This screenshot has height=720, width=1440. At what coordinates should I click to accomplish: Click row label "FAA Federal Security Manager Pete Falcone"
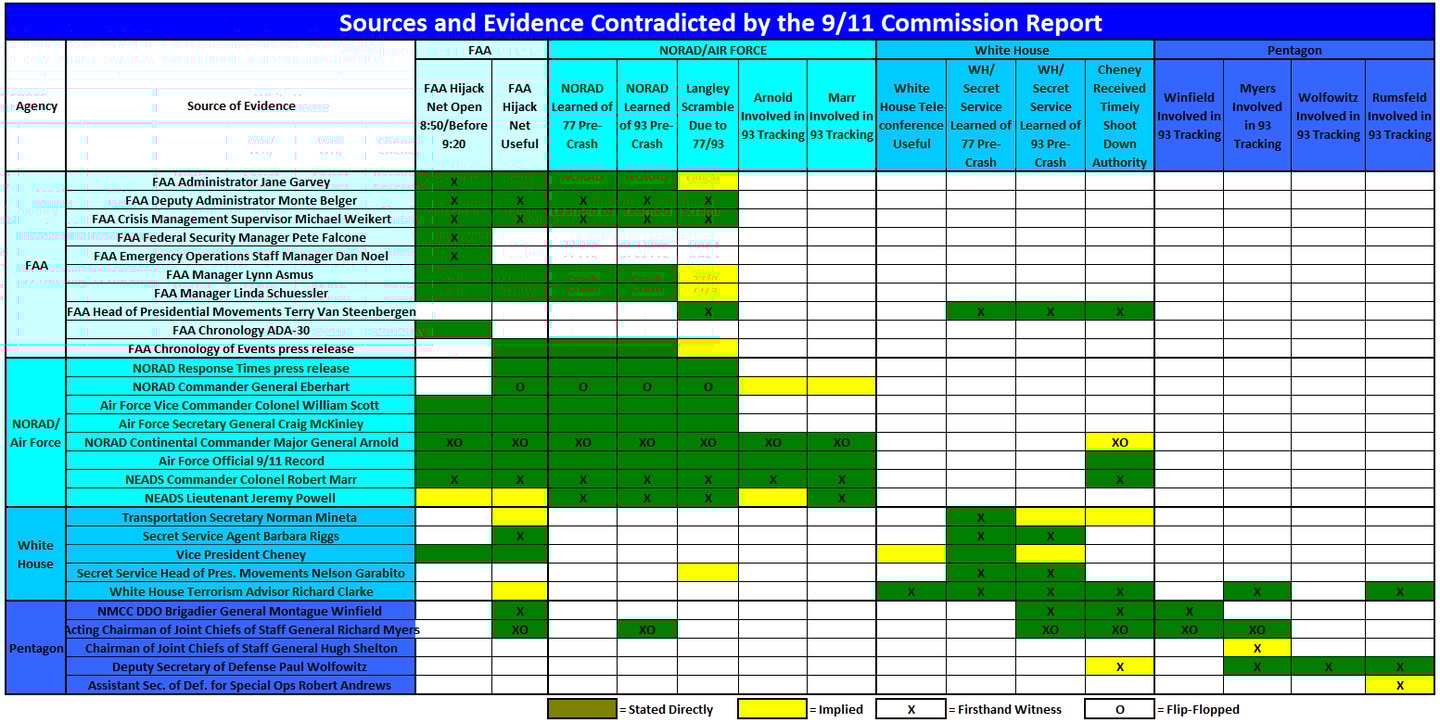pyautogui.click(x=241, y=237)
